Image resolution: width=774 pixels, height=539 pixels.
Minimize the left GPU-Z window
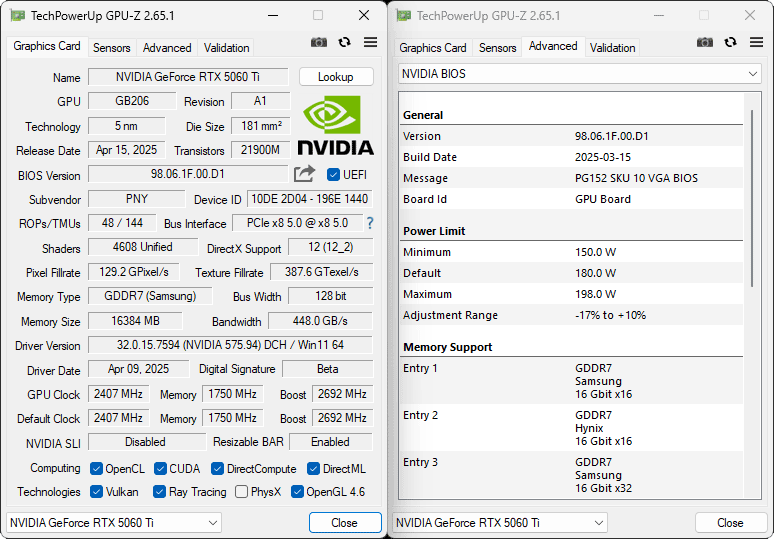click(273, 16)
